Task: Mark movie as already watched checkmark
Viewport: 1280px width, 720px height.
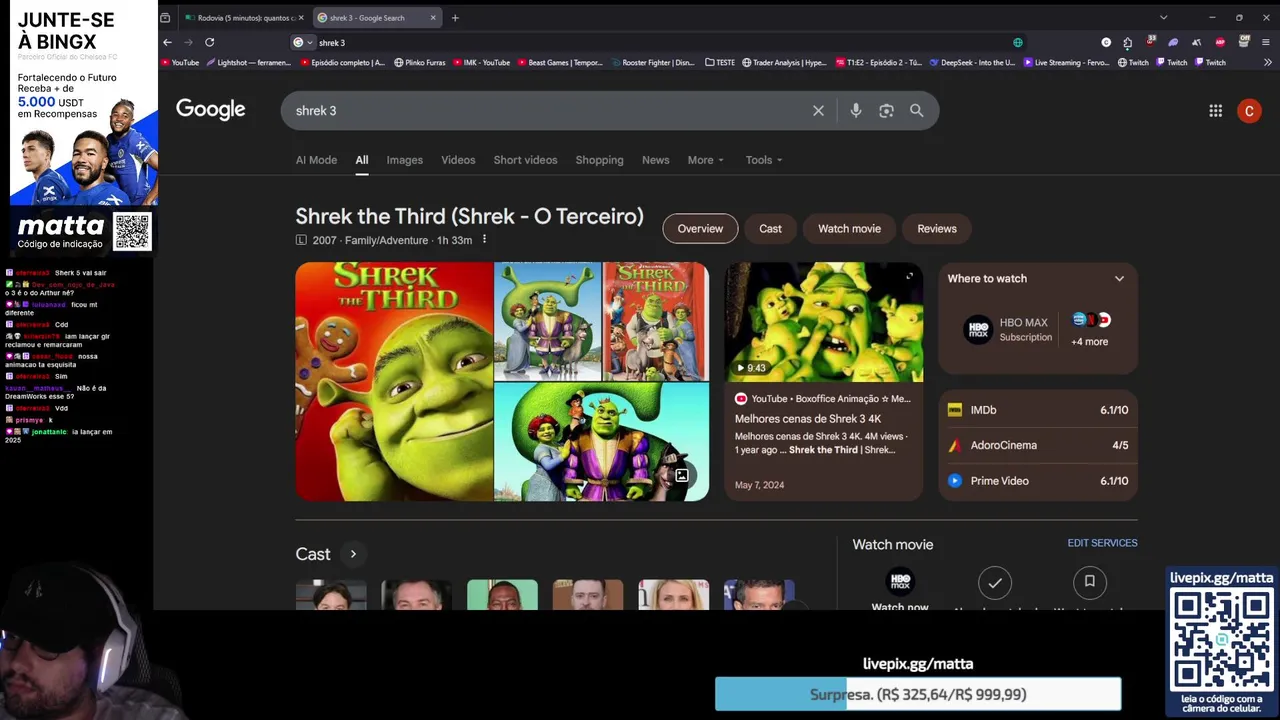Action: pos(995,581)
